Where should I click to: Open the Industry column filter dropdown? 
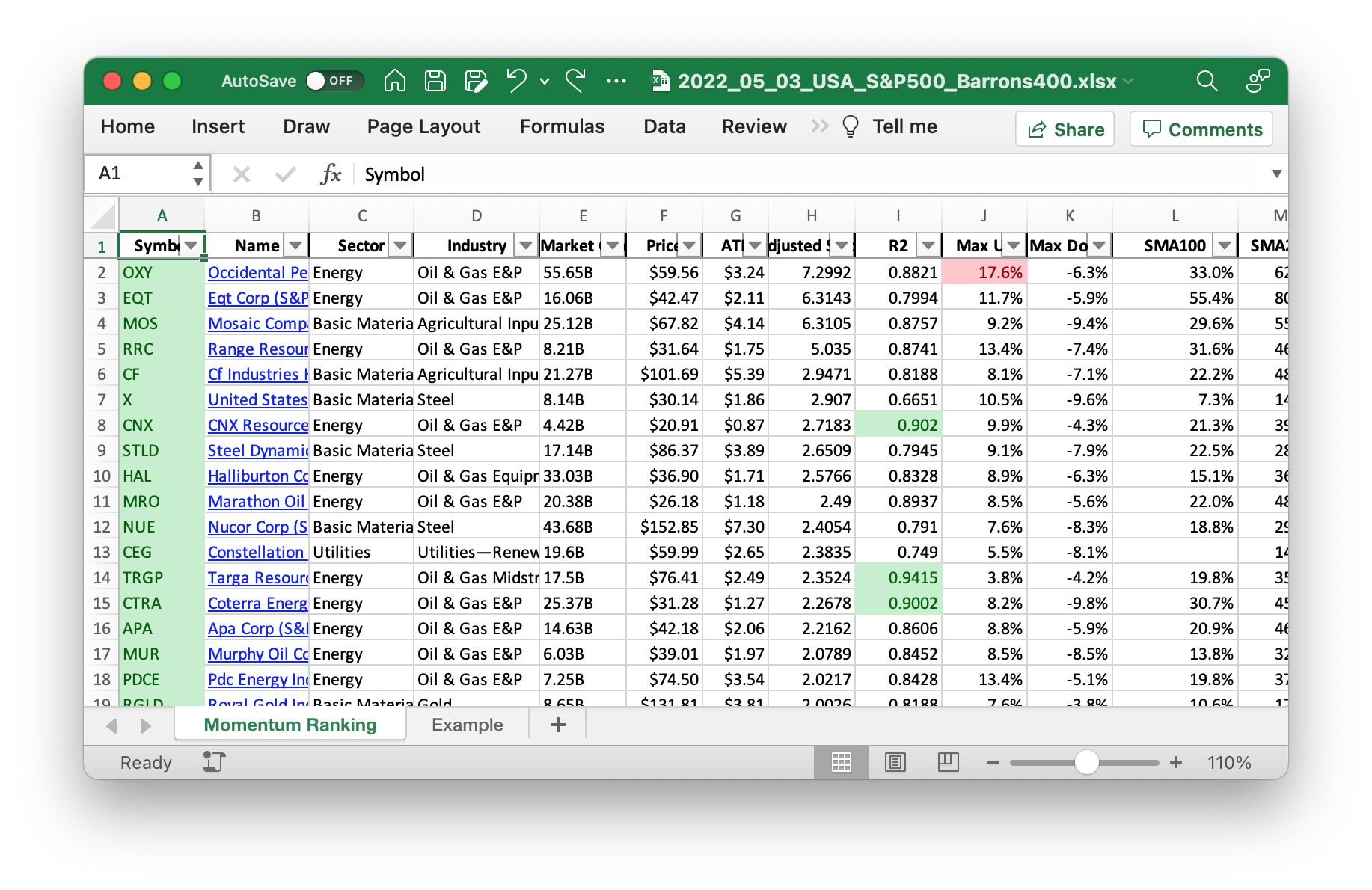click(526, 245)
